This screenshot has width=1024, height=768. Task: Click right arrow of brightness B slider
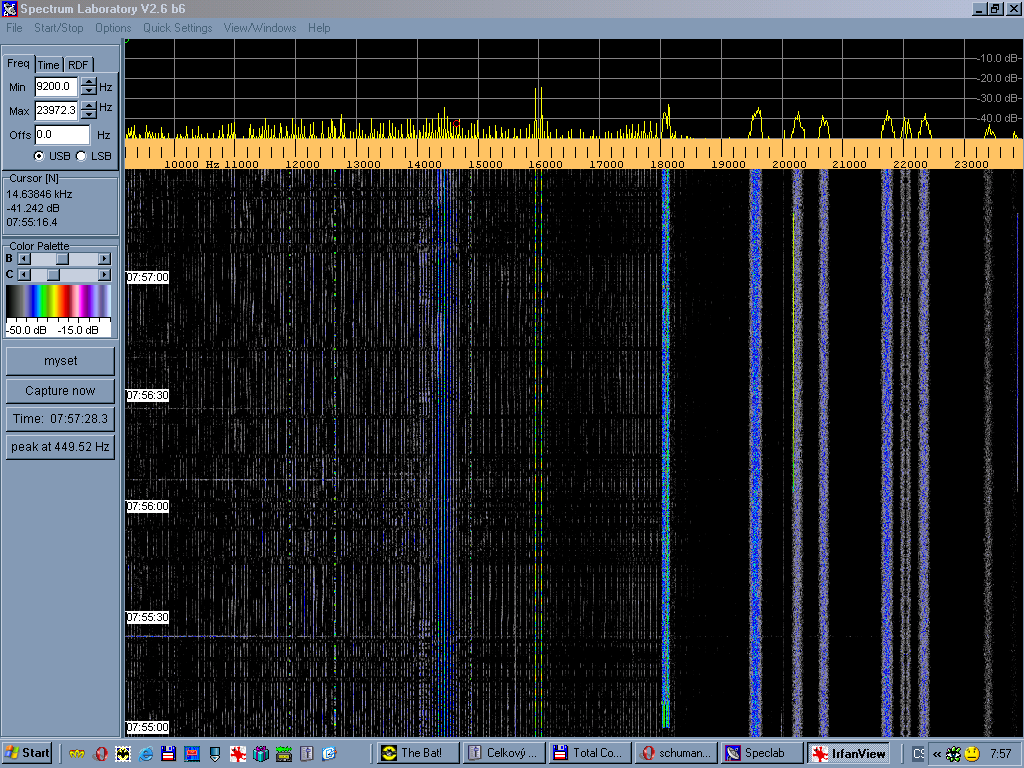click(x=104, y=259)
